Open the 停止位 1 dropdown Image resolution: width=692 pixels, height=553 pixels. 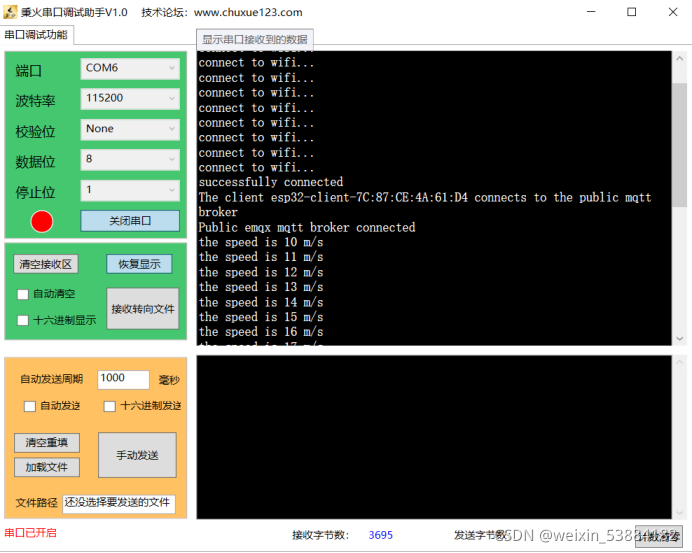130,190
